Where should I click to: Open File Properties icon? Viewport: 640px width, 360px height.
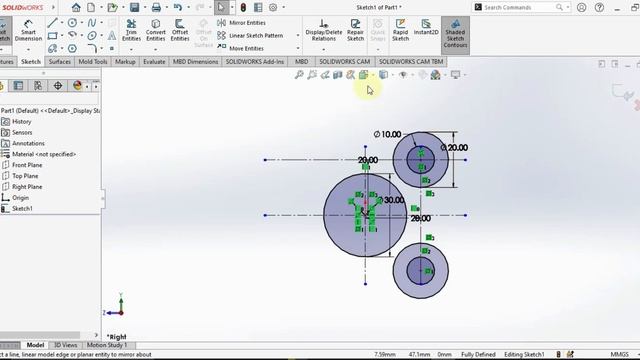[258, 7]
